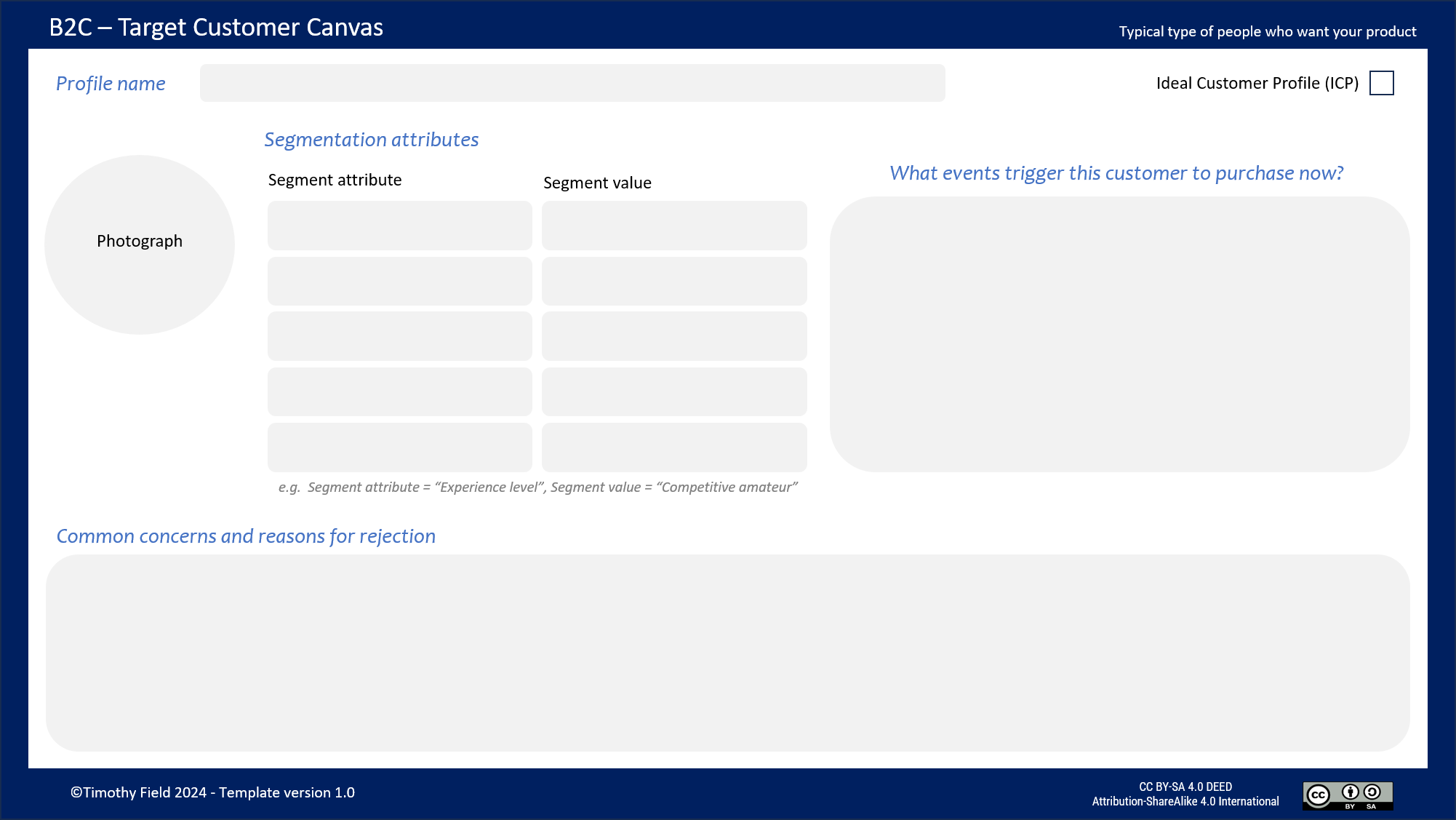Click 'Typical type of people who want your product'
The width and height of the screenshot is (1456, 820).
[1267, 31]
